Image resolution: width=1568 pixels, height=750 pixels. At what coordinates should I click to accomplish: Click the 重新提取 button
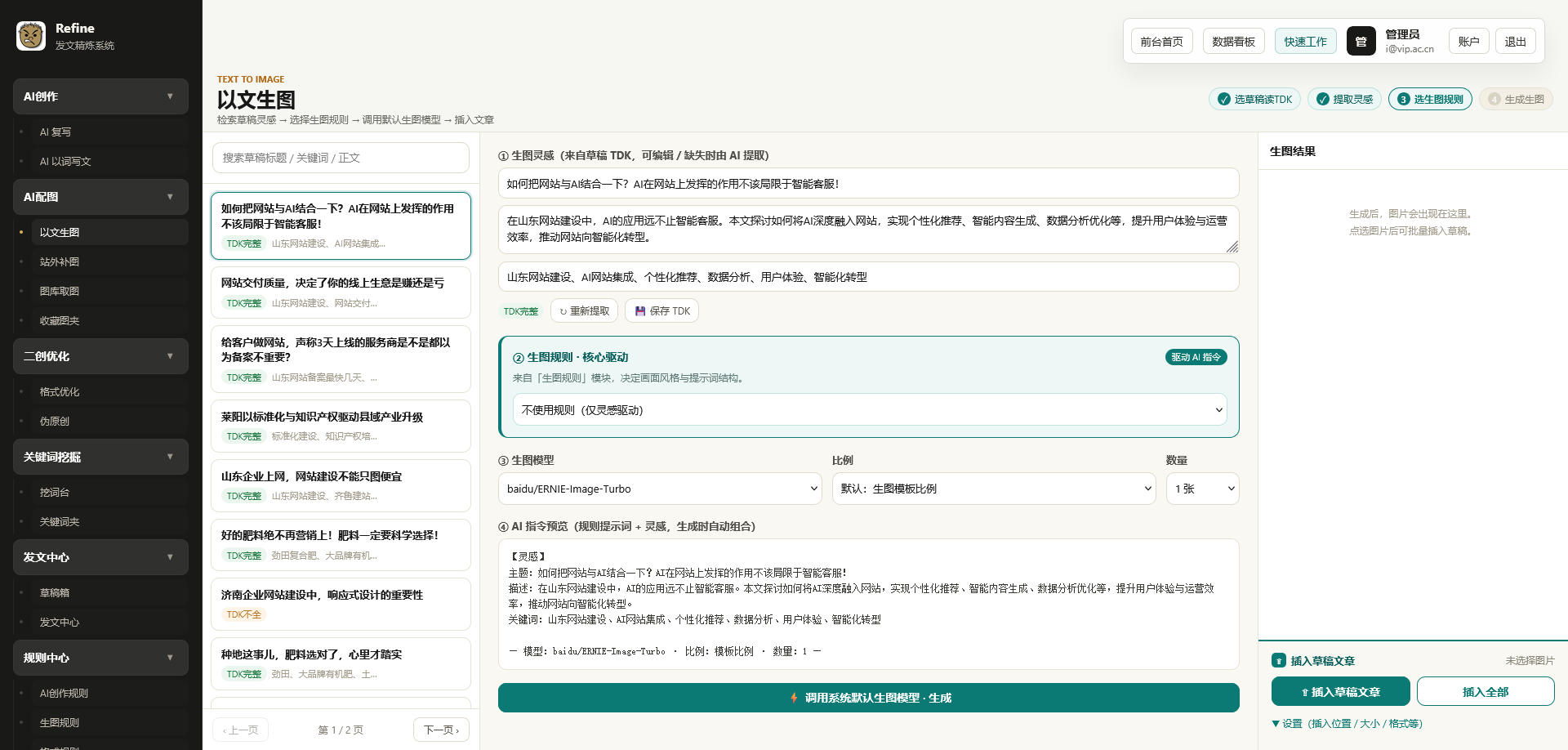click(584, 311)
